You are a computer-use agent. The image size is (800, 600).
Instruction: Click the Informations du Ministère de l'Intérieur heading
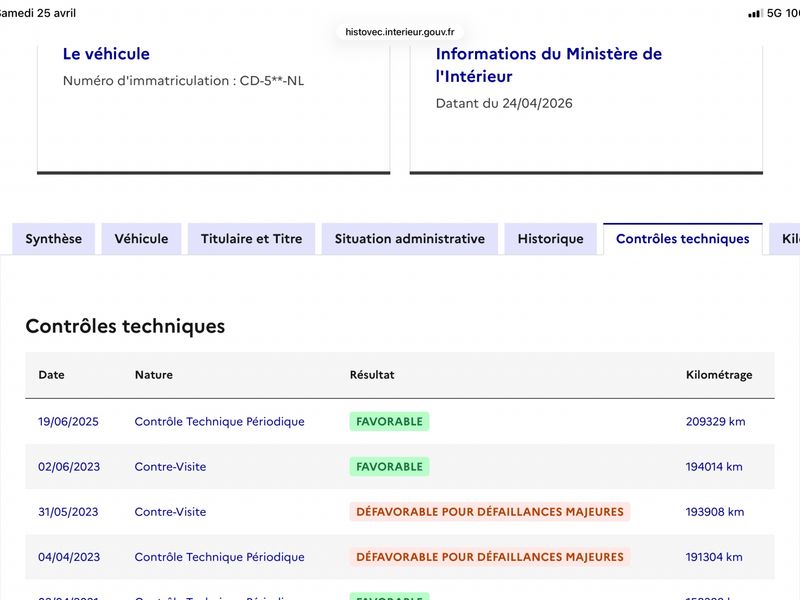(548, 65)
